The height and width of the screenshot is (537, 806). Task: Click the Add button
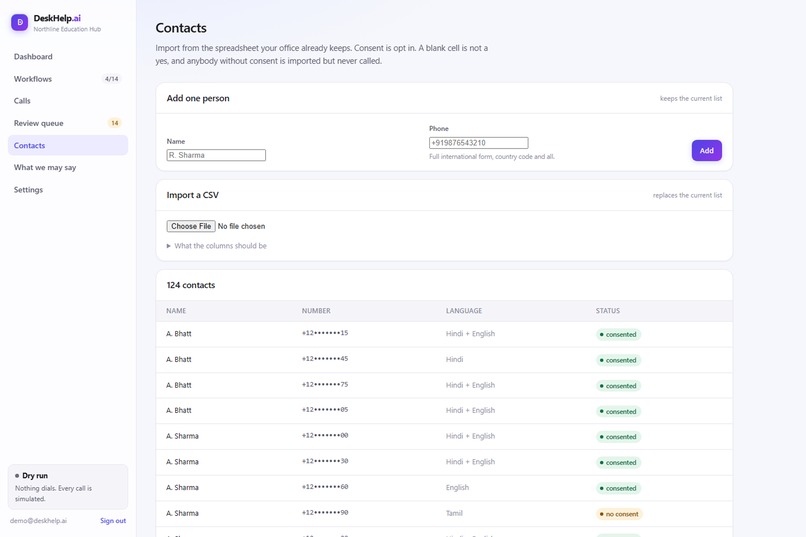(706, 151)
